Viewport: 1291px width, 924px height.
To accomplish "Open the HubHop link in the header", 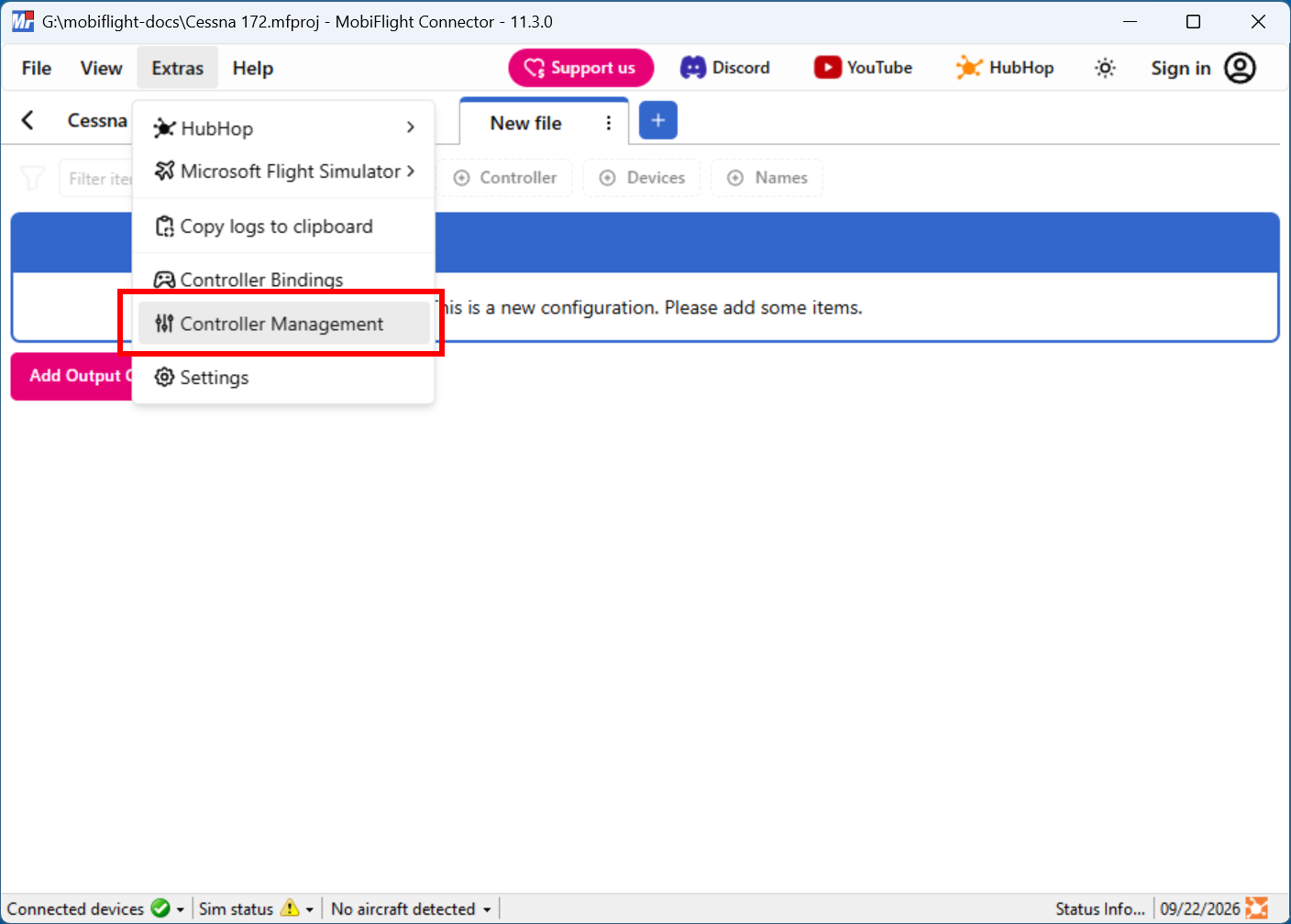I will click(1005, 68).
